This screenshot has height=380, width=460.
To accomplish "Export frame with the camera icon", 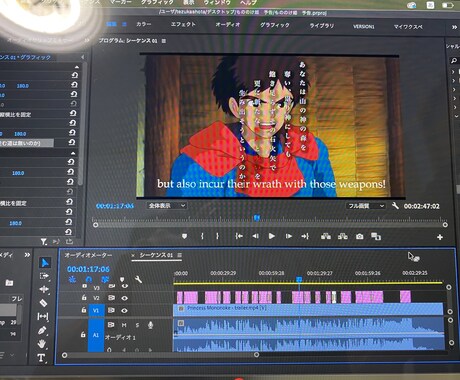I will (359, 237).
